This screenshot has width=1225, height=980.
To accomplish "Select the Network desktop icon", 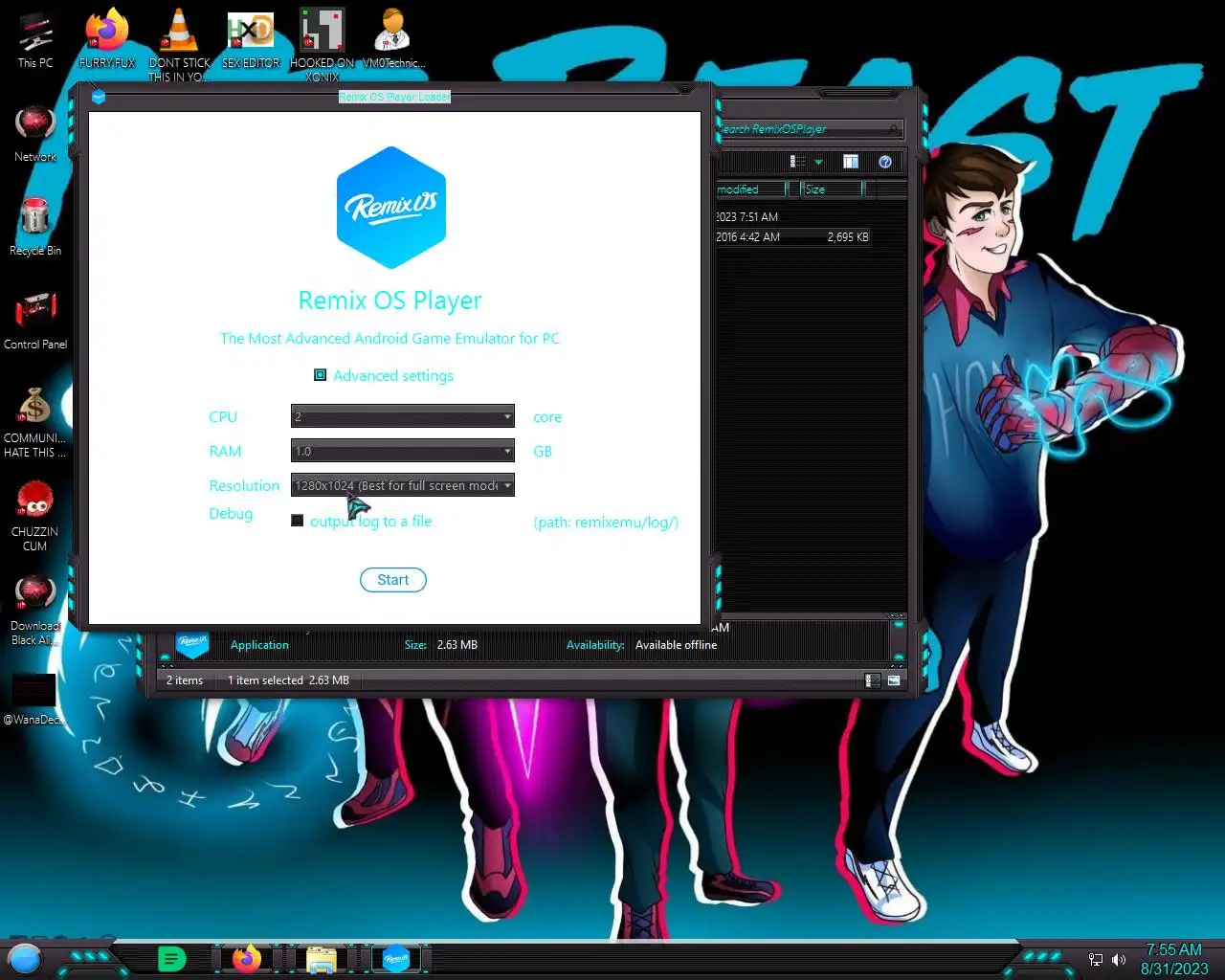I will coord(35,134).
